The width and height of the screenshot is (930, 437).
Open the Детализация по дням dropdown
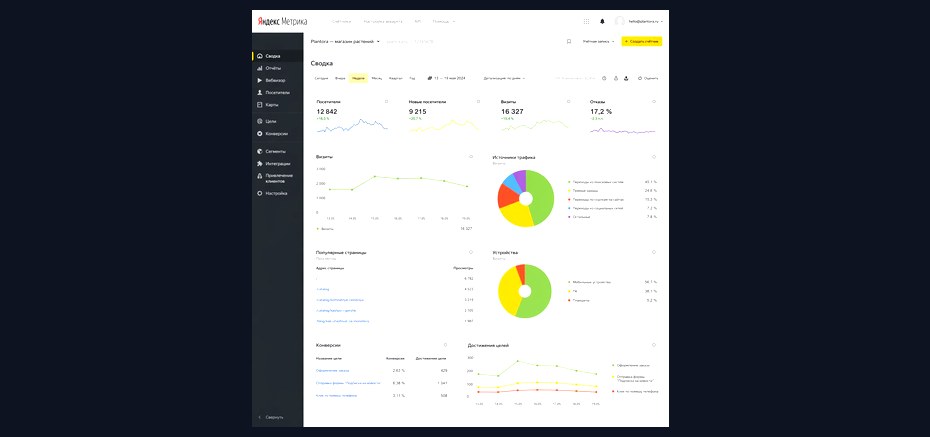coord(504,78)
